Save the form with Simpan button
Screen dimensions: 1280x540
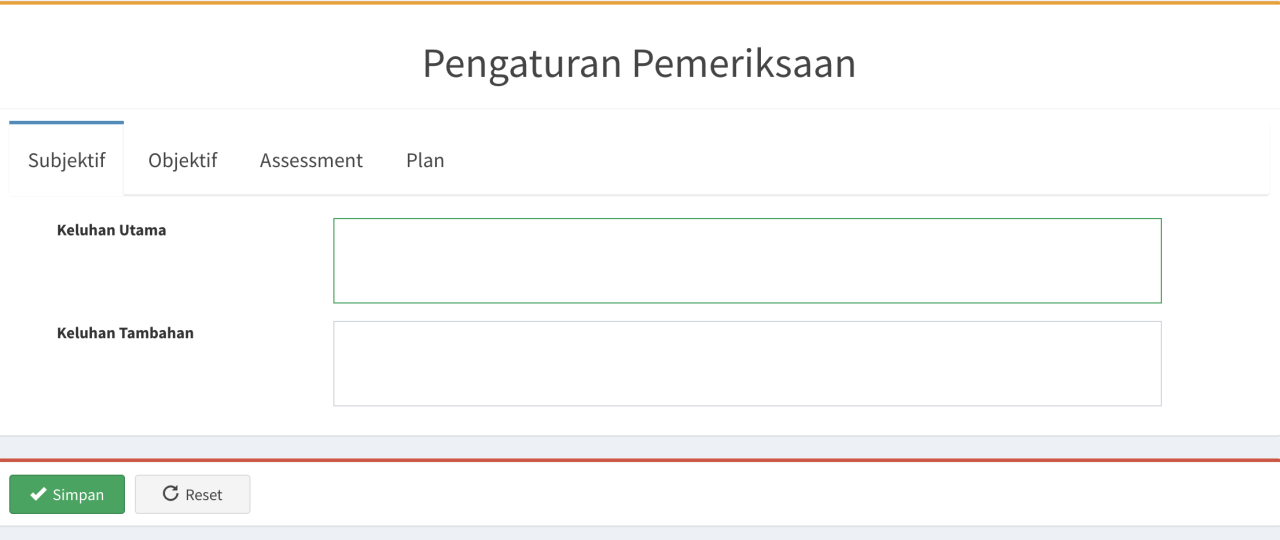(67, 494)
